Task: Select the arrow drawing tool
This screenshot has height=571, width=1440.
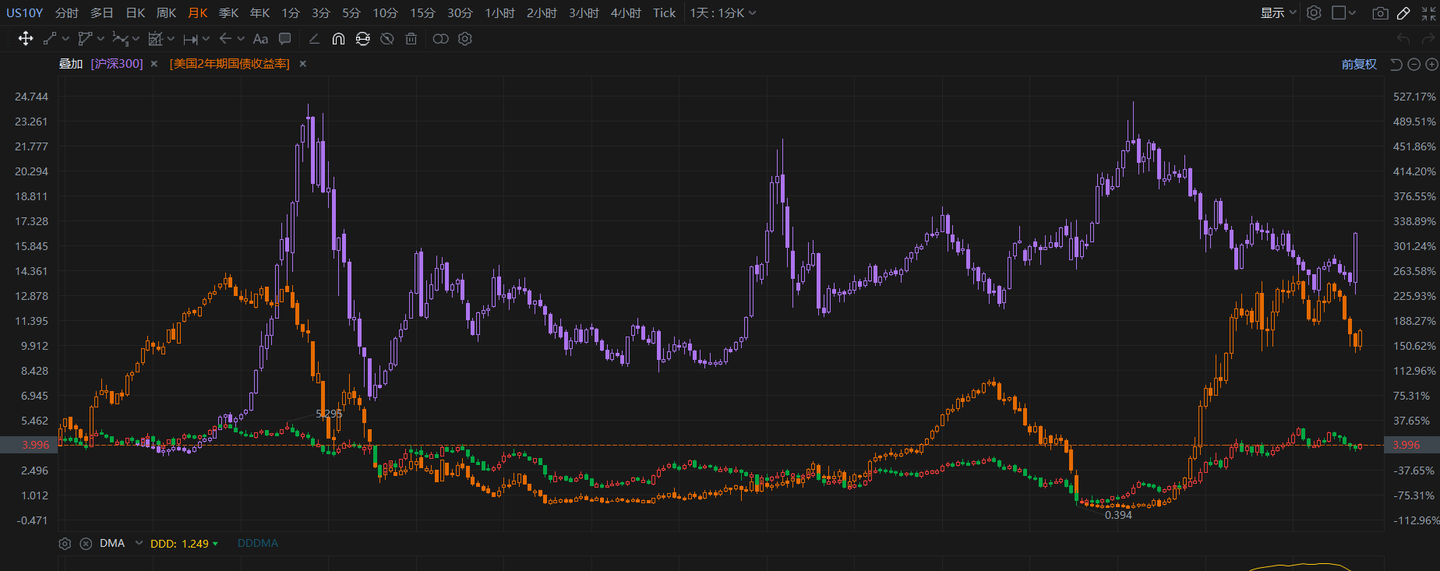Action: point(225,39)
